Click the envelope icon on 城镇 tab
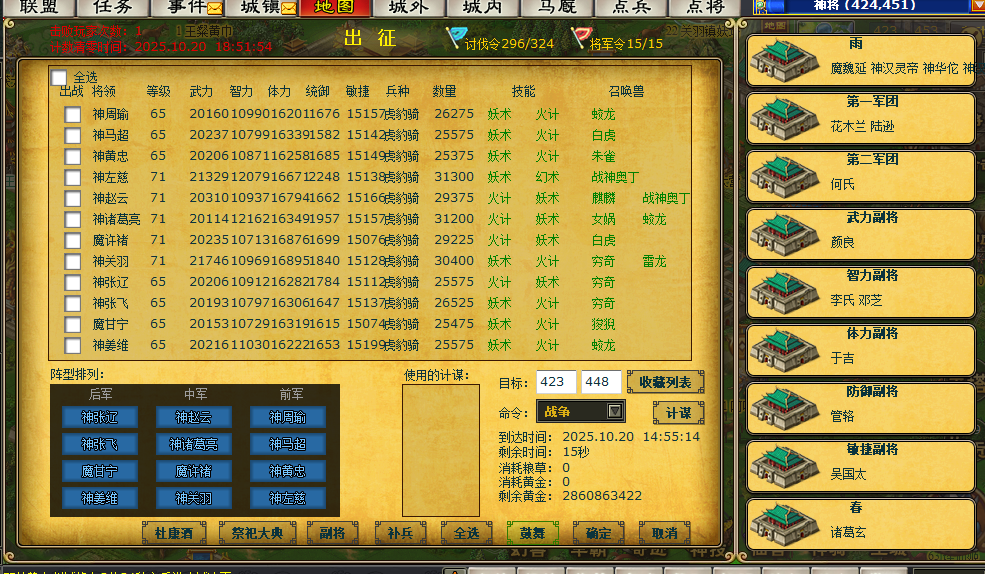Viewport: 985px width, 574px height. tap(289, 8)
